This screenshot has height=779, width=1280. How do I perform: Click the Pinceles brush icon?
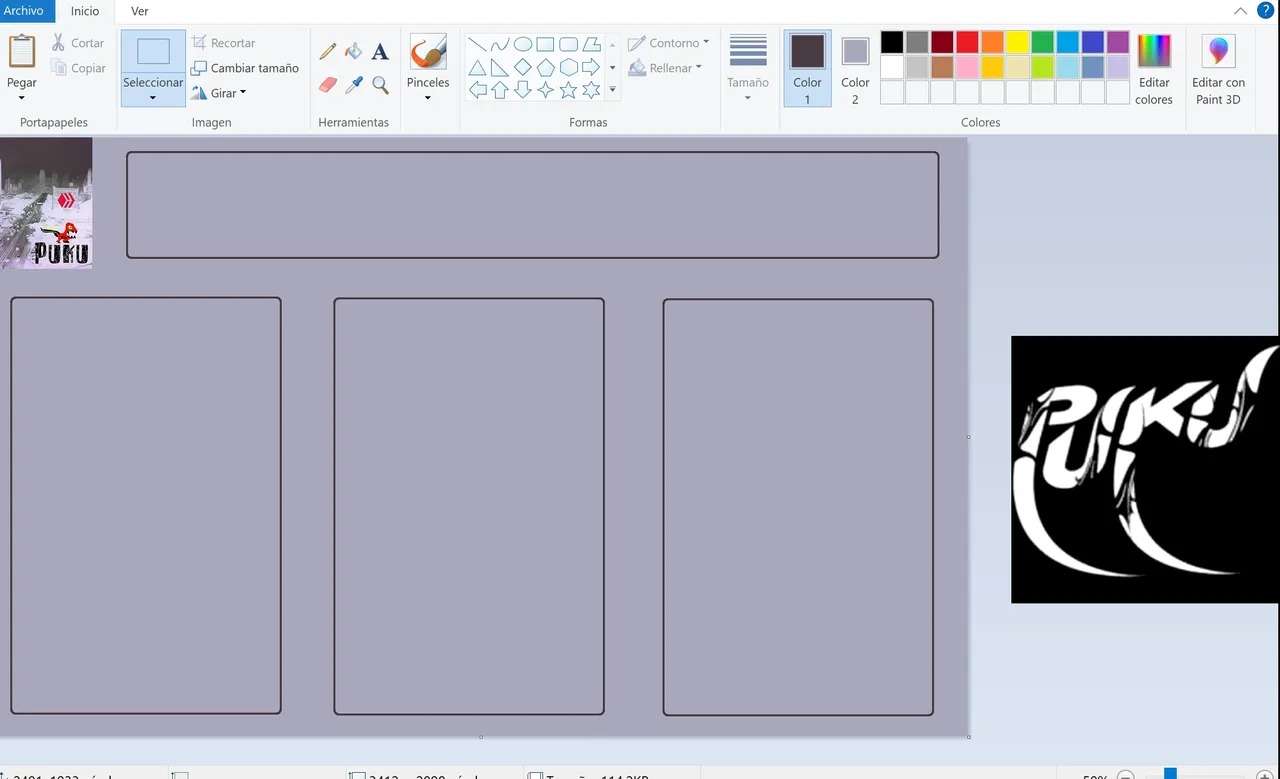428,52
